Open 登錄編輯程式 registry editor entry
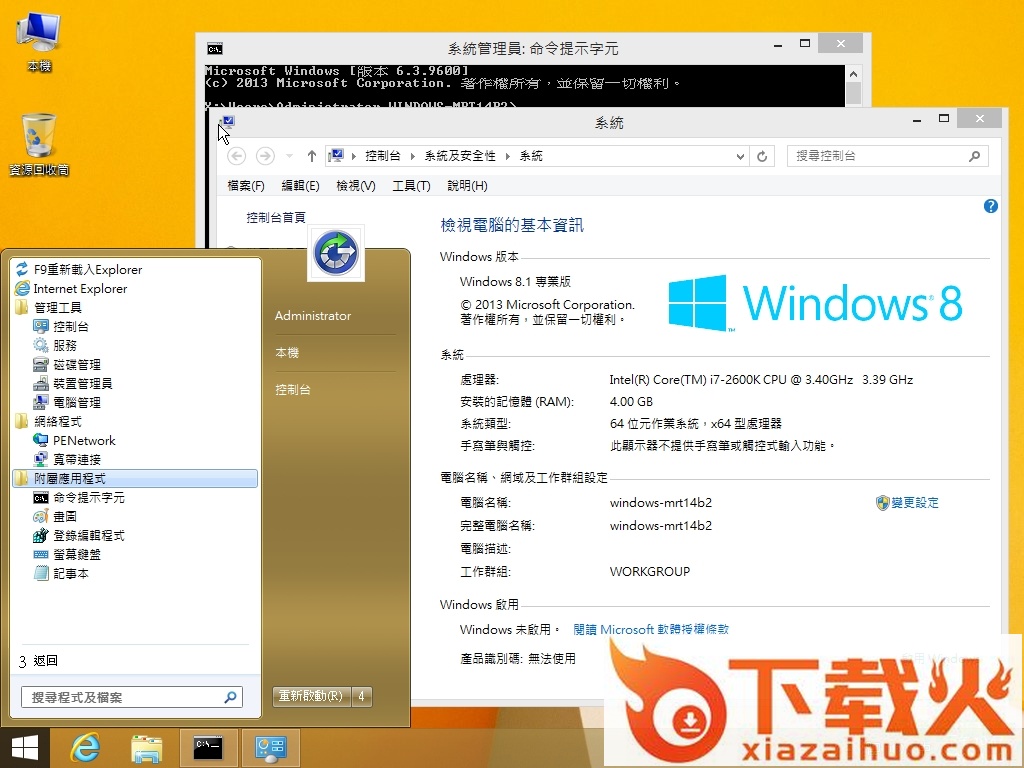This screenshot has height=768, width=1024. click(x=88, y=535)
